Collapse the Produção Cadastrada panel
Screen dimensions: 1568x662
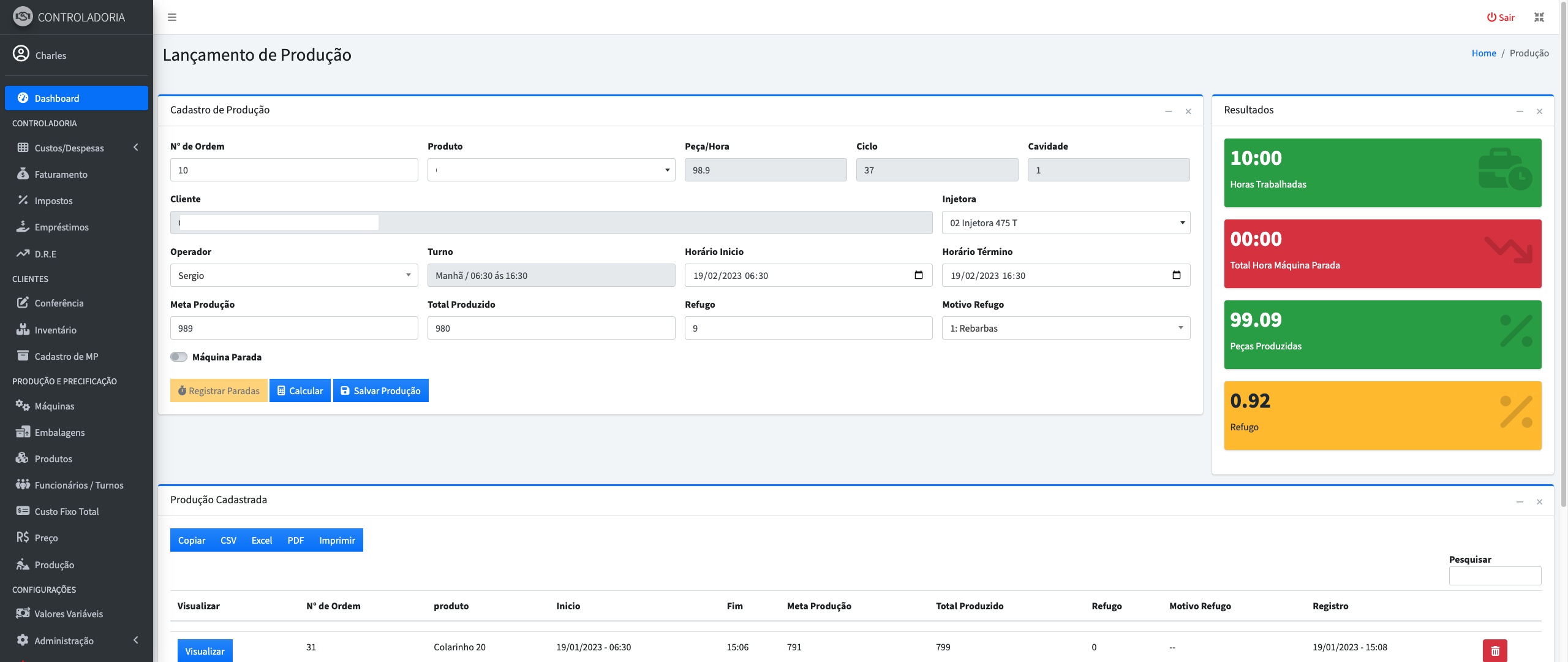pos(1520,501)
